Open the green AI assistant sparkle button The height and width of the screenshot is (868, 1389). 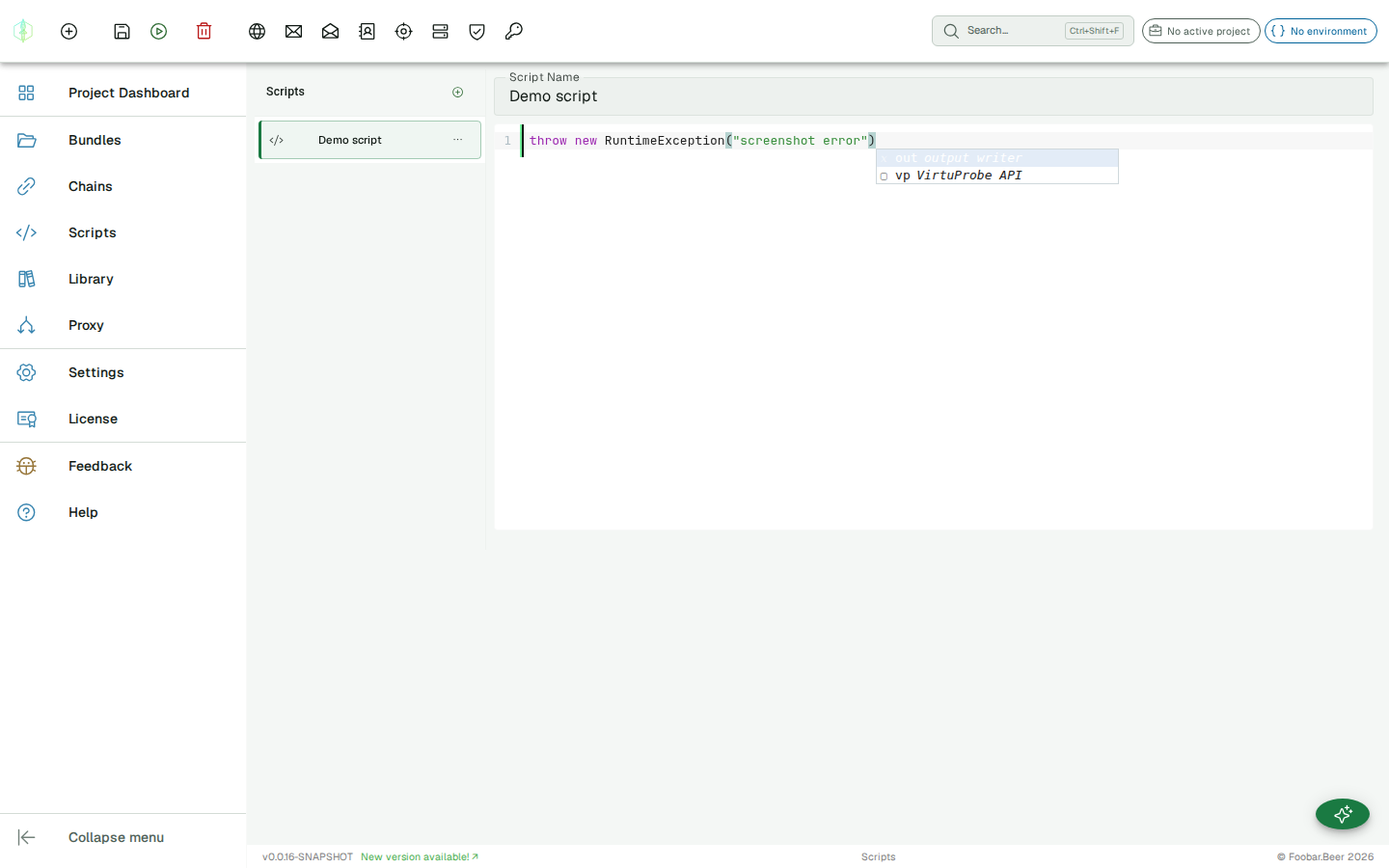click(x=1343, y=814)
